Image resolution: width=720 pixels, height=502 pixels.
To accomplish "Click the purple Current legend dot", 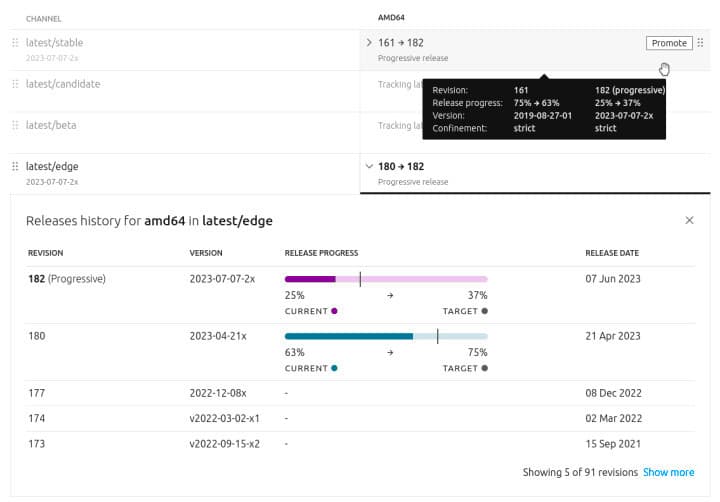I will click(334, 311).
